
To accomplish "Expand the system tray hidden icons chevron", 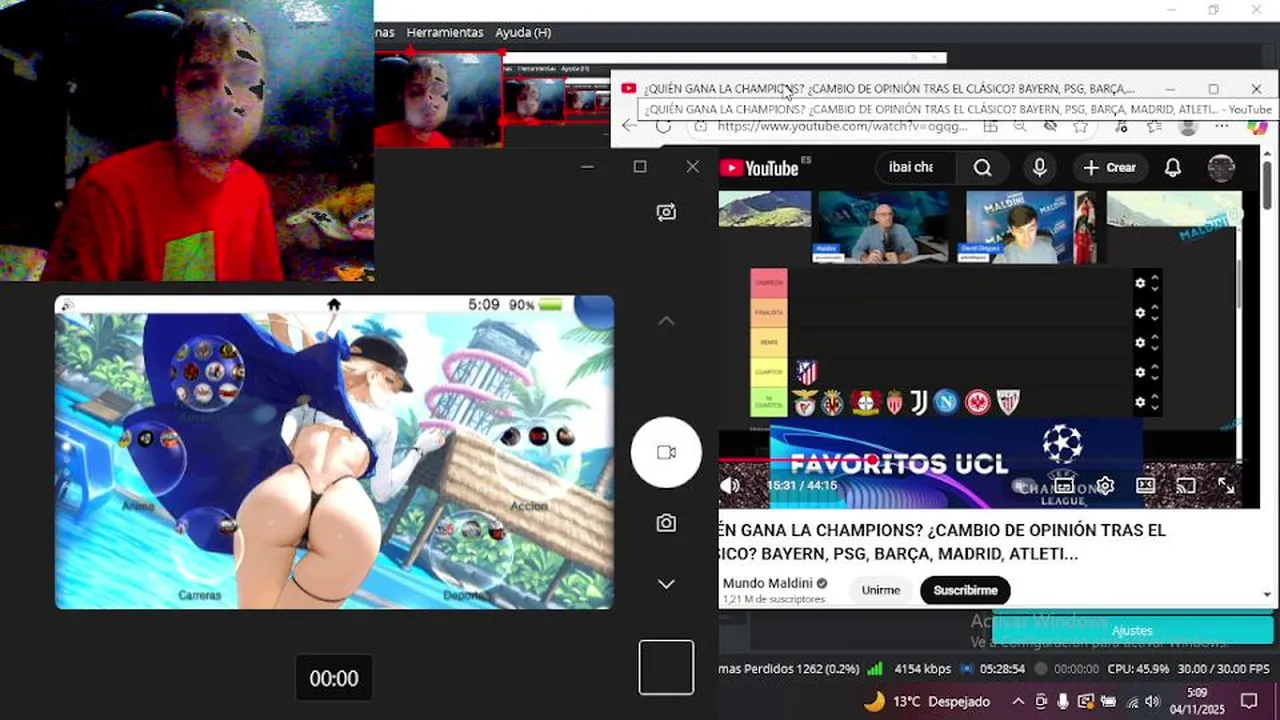I will tap(1018, 701).
